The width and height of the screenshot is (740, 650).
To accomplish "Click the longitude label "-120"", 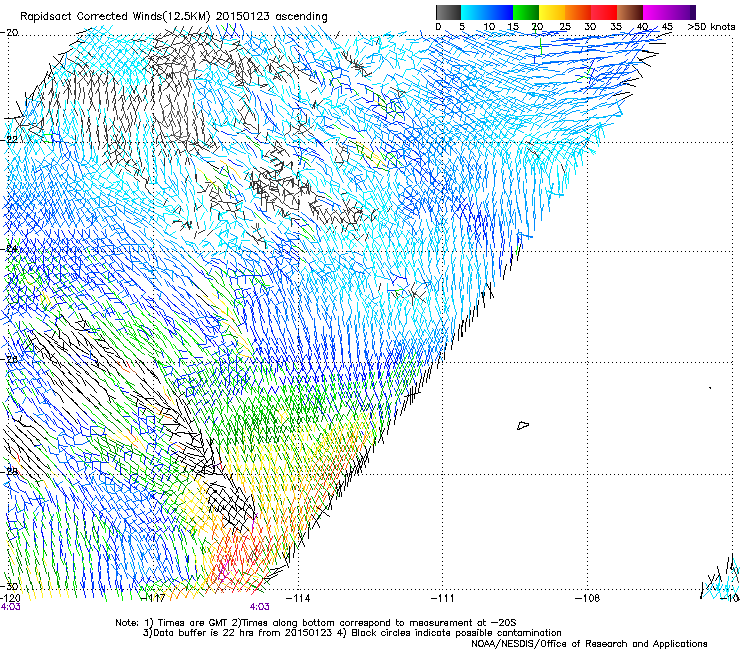I will (10, 598).
